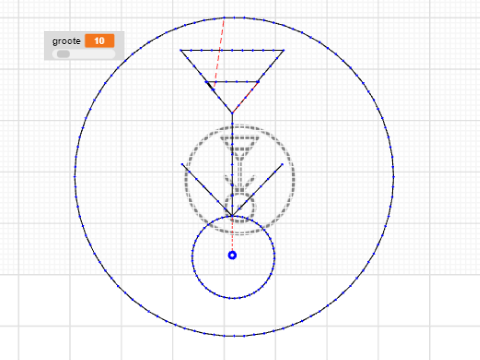Select the right diagonal arm endpoint
Screen dimensions: 480x360
[x=282, y=164]
